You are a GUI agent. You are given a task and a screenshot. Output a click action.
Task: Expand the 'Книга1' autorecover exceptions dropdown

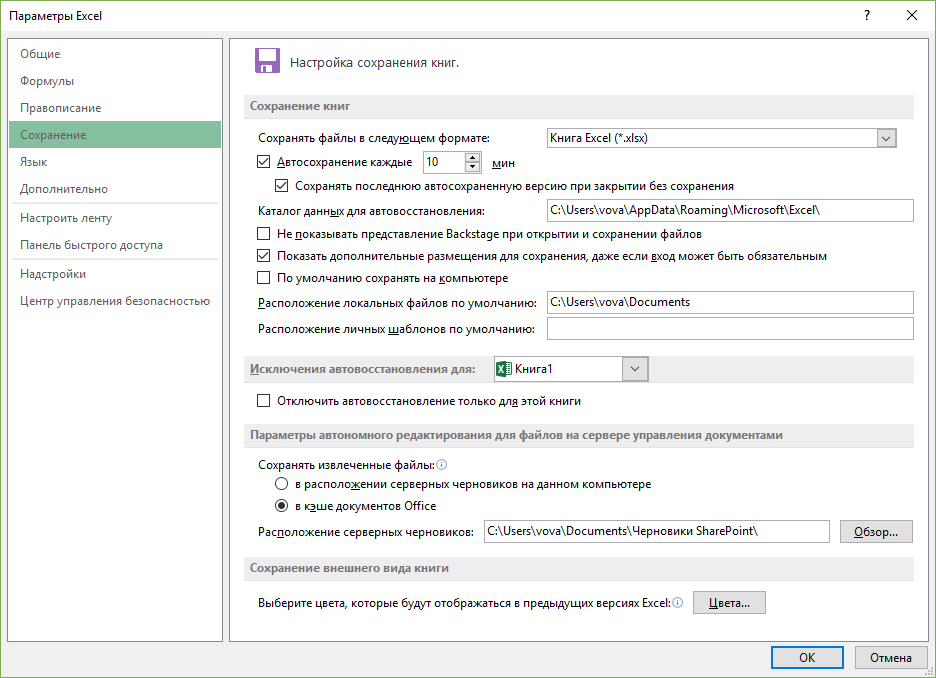pyautogui.click(x=635, y=369)
